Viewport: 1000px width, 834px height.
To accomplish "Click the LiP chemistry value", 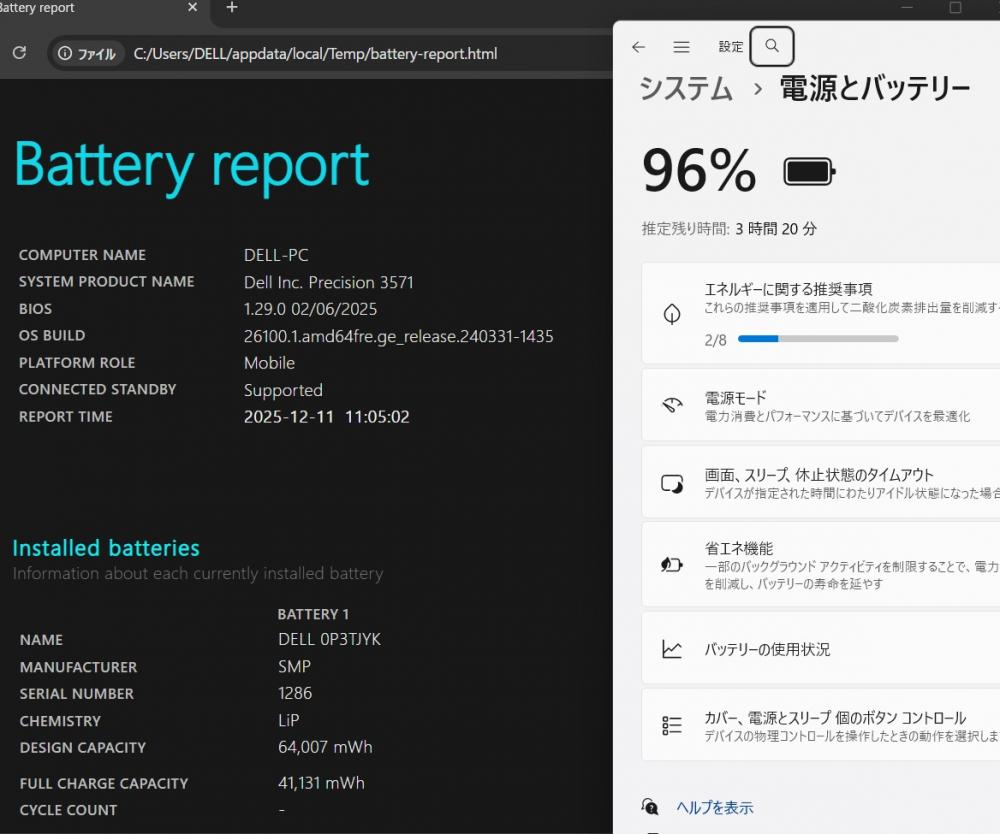I will click(x=288, y=720).
